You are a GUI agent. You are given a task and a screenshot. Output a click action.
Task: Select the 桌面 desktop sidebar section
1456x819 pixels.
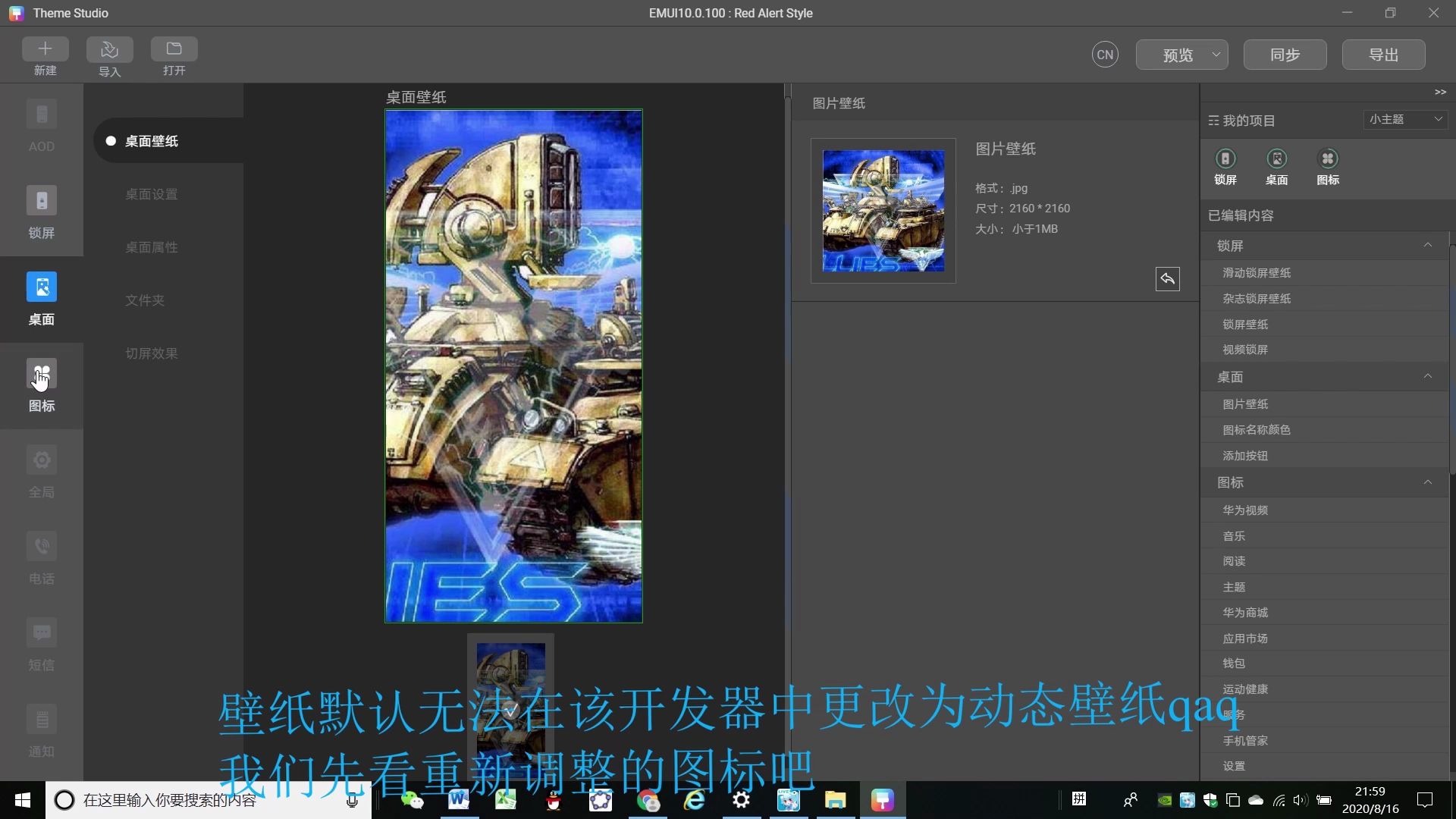[x=42, y=300]
